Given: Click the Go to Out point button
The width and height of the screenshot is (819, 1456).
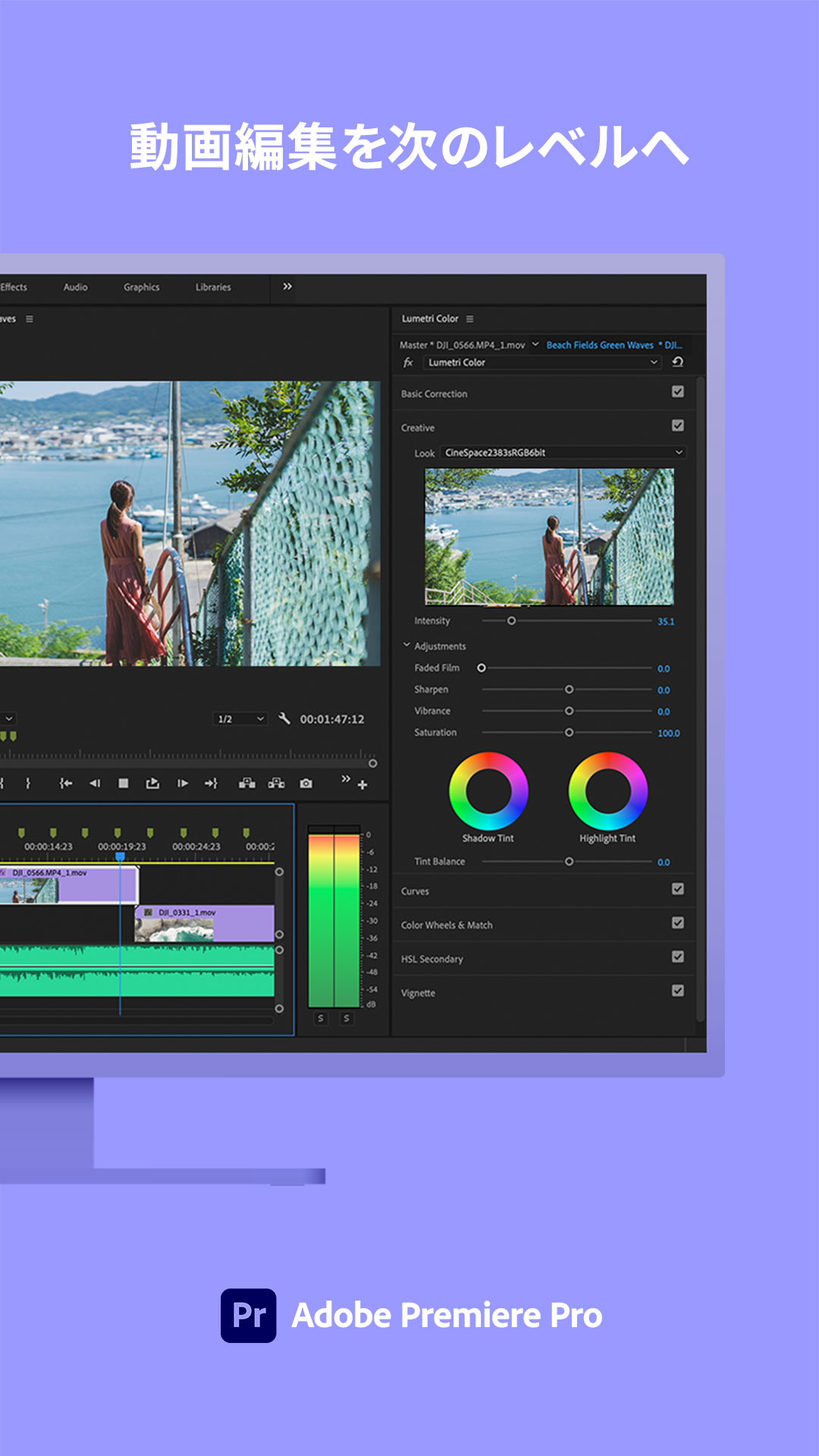Looking at the screenshot, I should (x=211, y=783).
